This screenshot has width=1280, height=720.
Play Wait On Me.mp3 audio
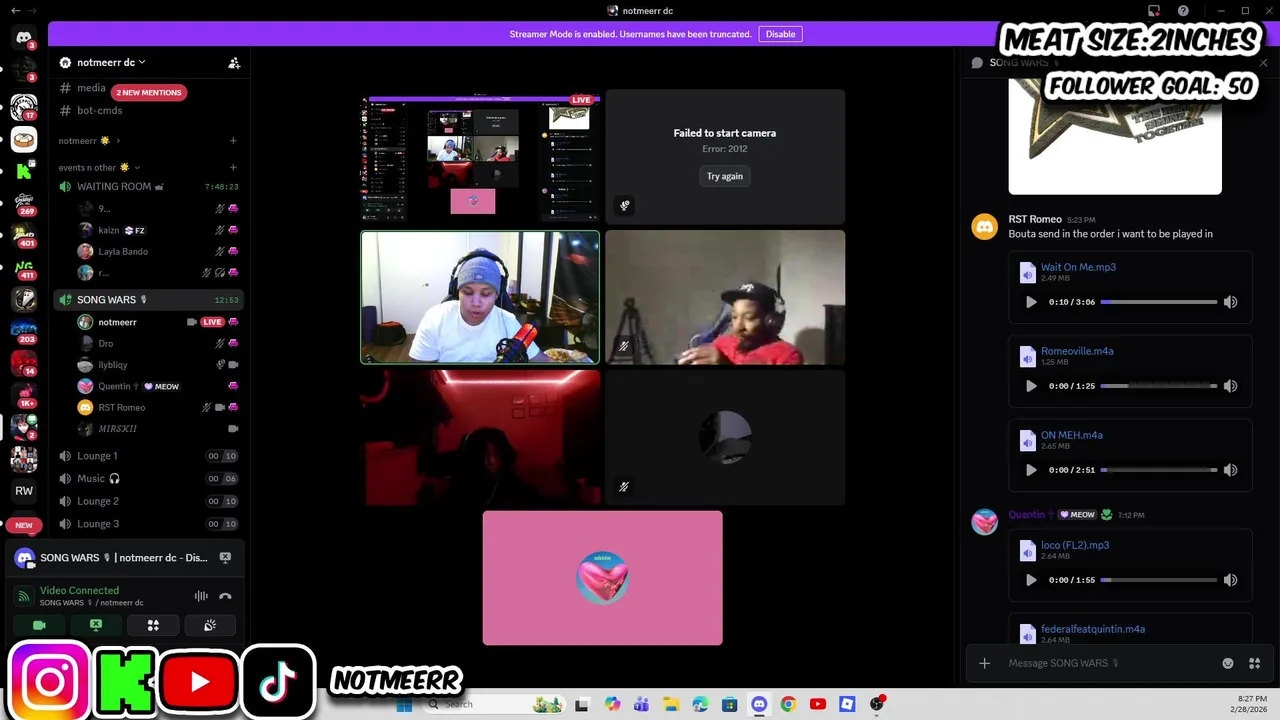(1031, 302)
